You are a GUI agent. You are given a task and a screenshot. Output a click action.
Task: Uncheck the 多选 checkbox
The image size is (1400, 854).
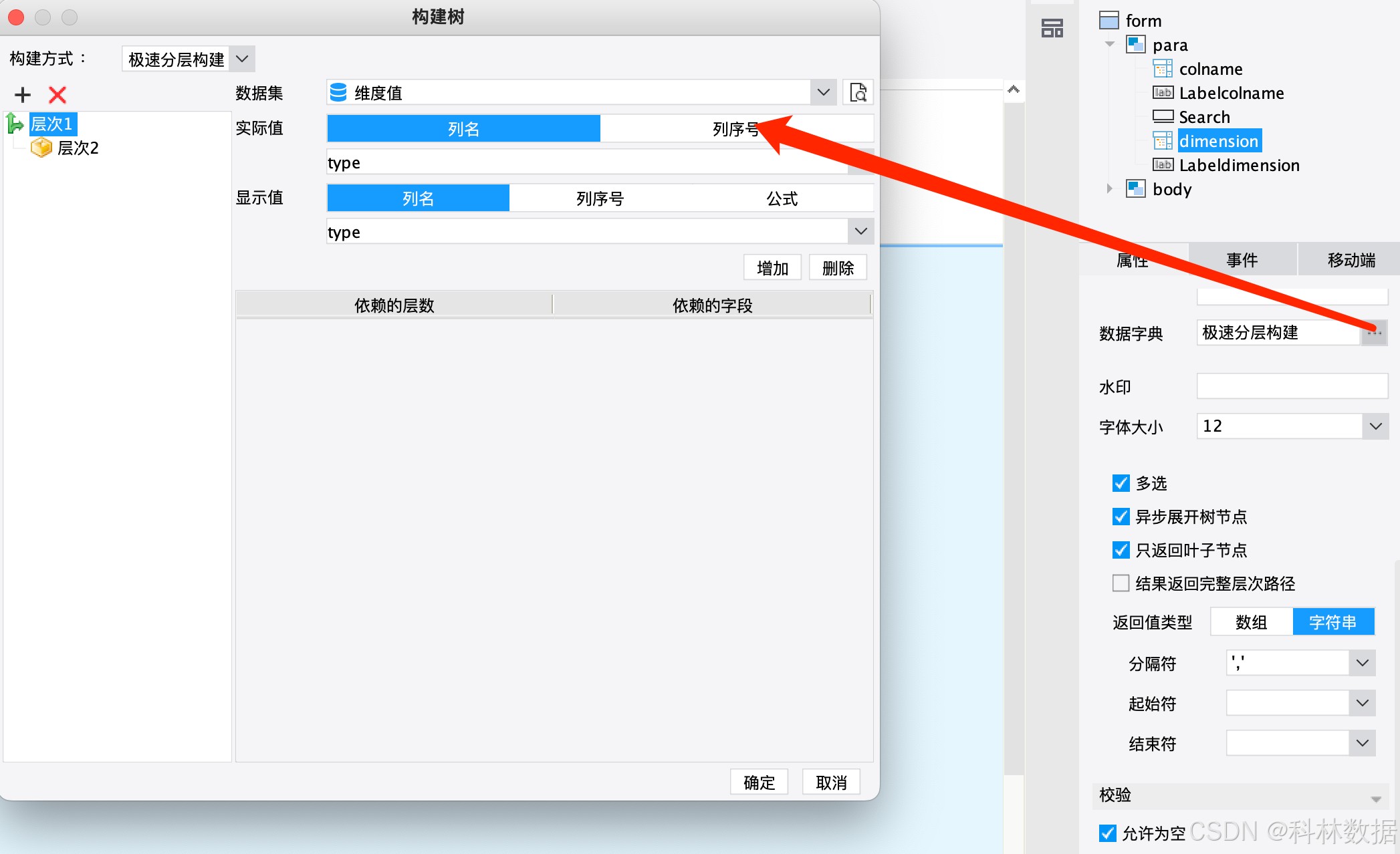click(x=1121, y=483)
